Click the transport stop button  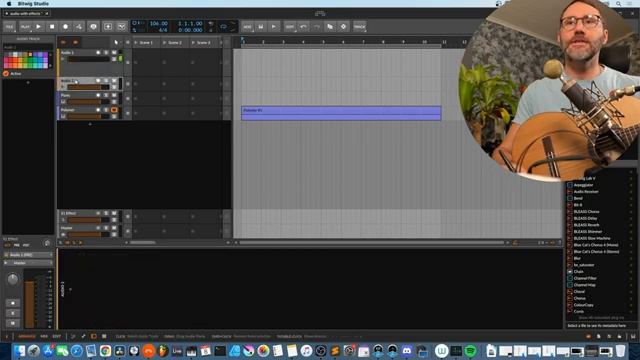click(52, 27)
